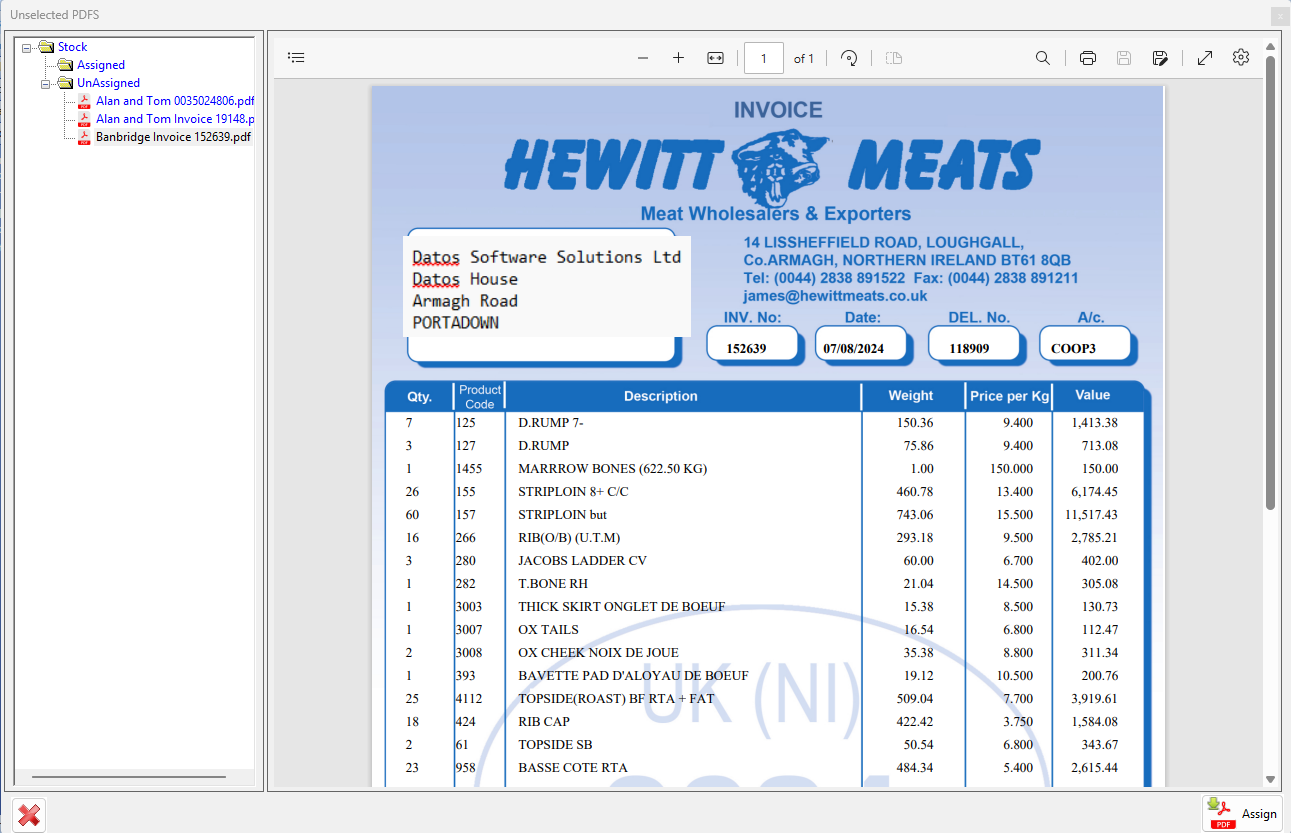Collapse the UnAssigned folder node
1291x833 pixels.
45,83
